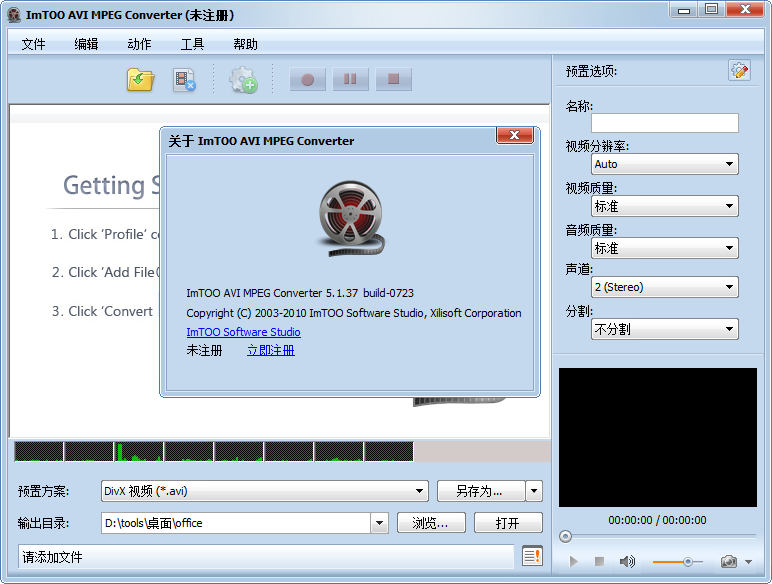
Task: Click the add profile gear icon
Action: (x=243, y=80)
